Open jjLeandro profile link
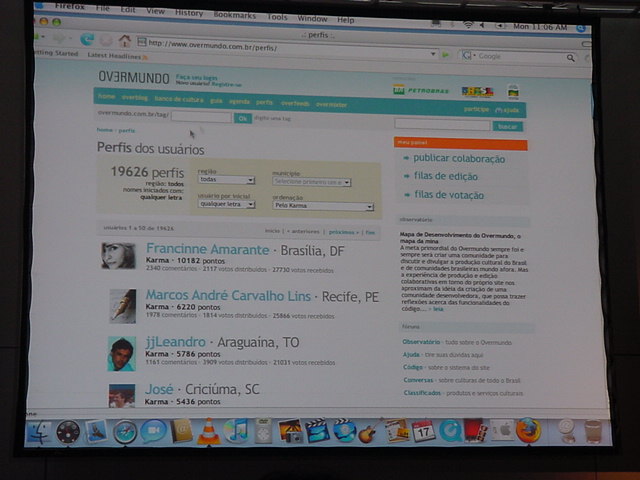This screenshot has width=640, height=480. 176,342
